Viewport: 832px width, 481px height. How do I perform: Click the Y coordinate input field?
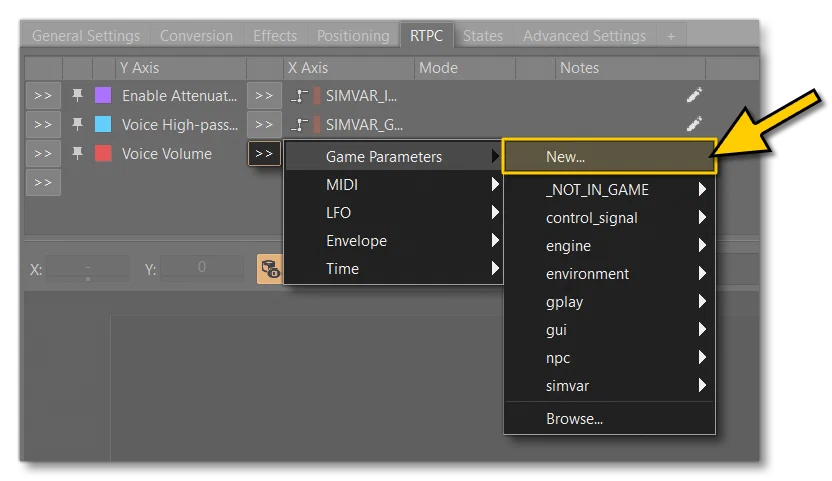click(x=202, y=268)
